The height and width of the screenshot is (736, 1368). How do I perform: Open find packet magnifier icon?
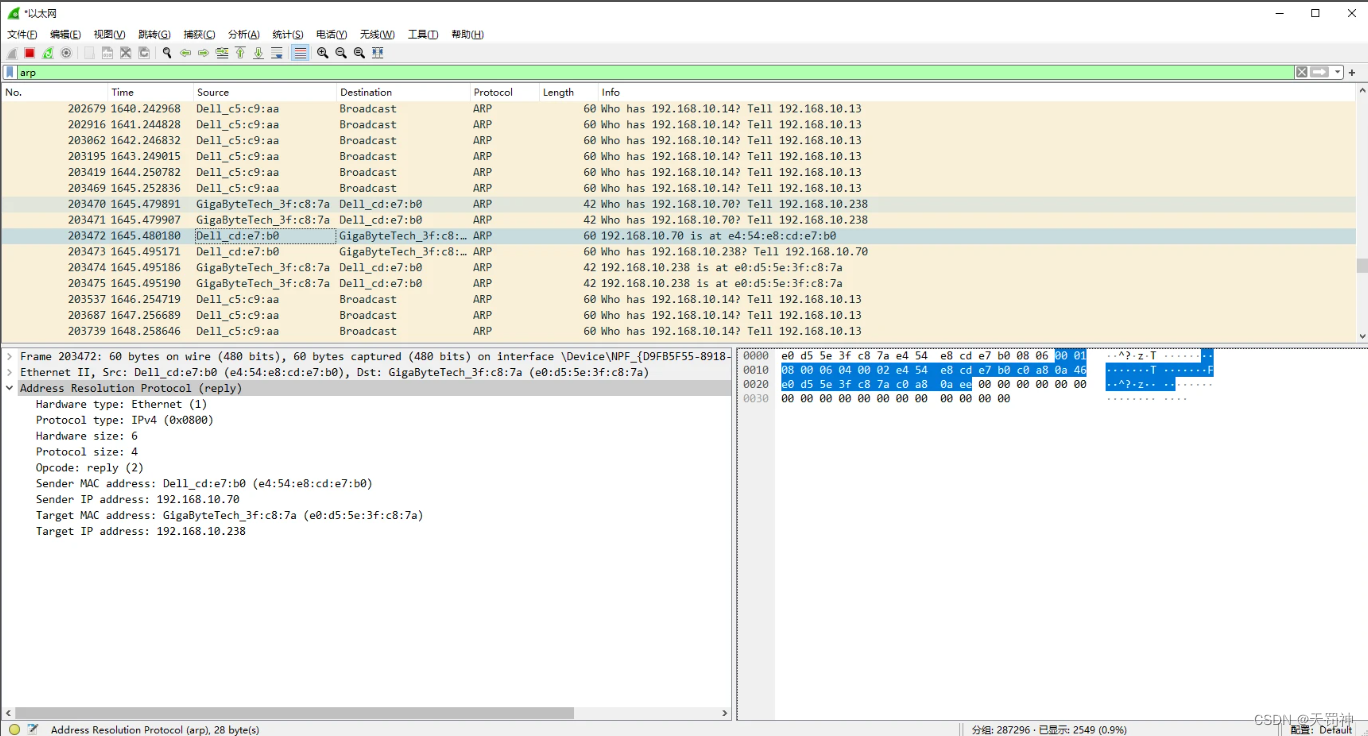(167, 53)
